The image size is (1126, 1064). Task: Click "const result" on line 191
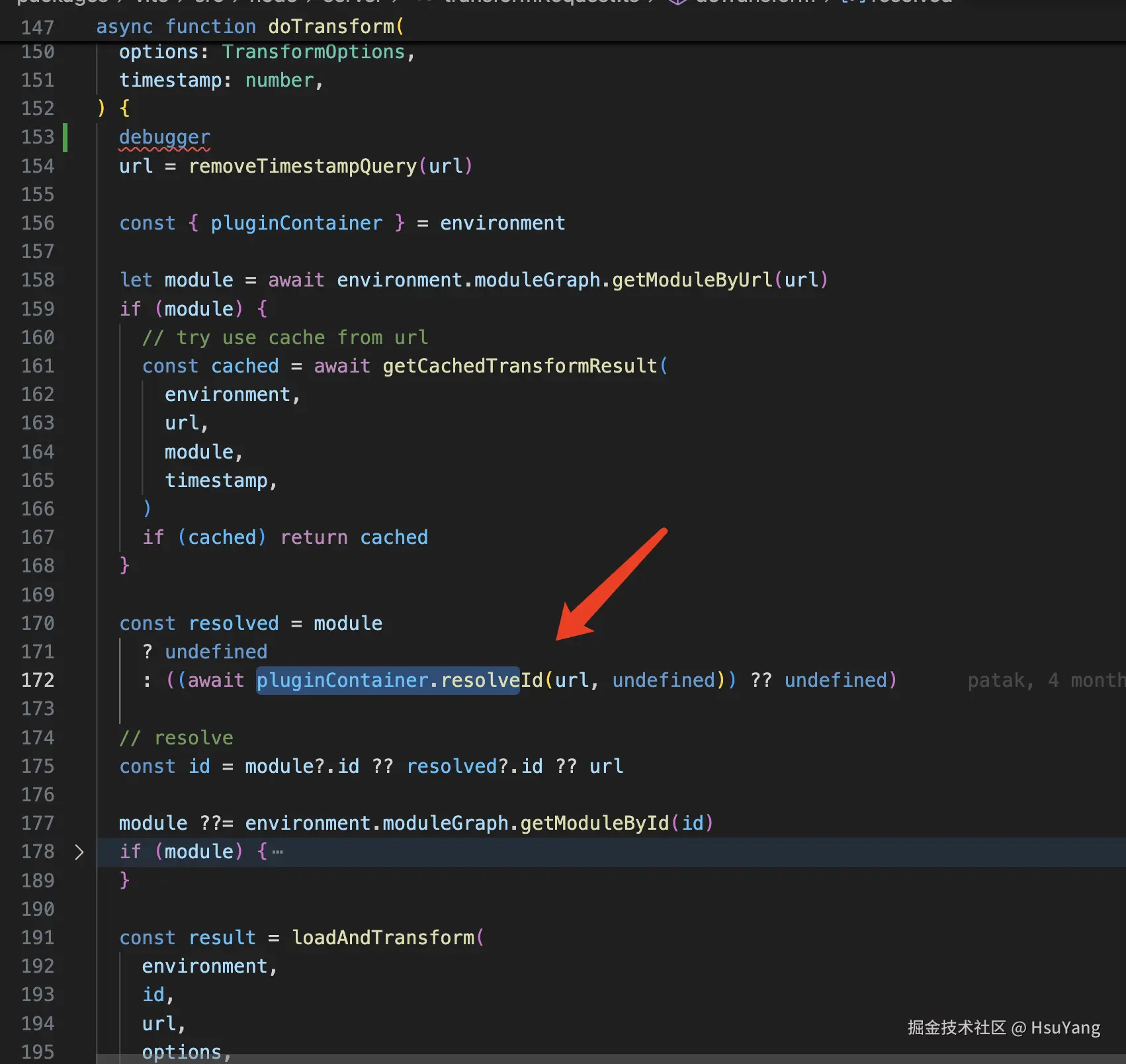coord(187,938)
